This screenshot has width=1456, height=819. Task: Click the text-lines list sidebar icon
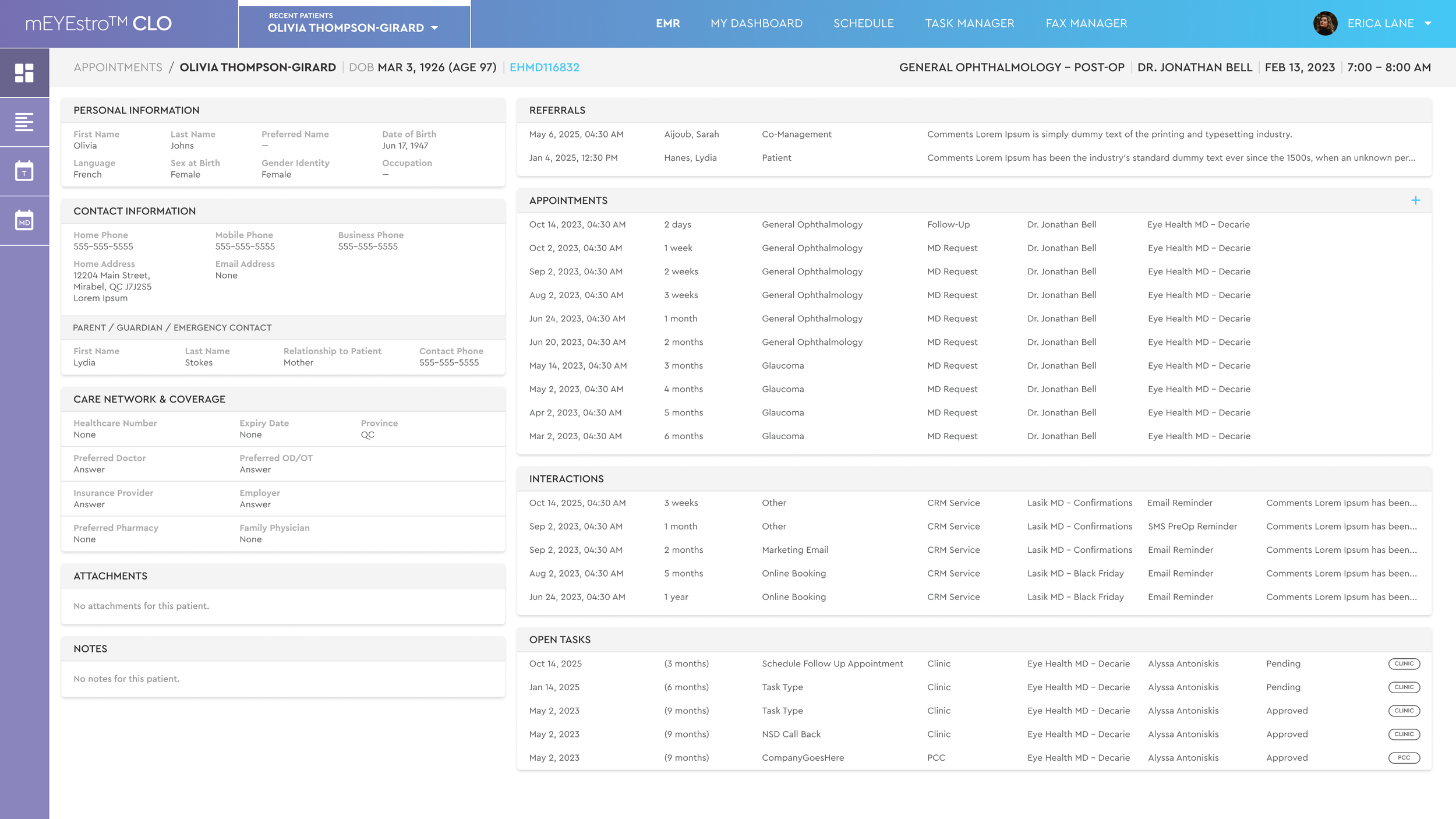click(x=24, y=122)
